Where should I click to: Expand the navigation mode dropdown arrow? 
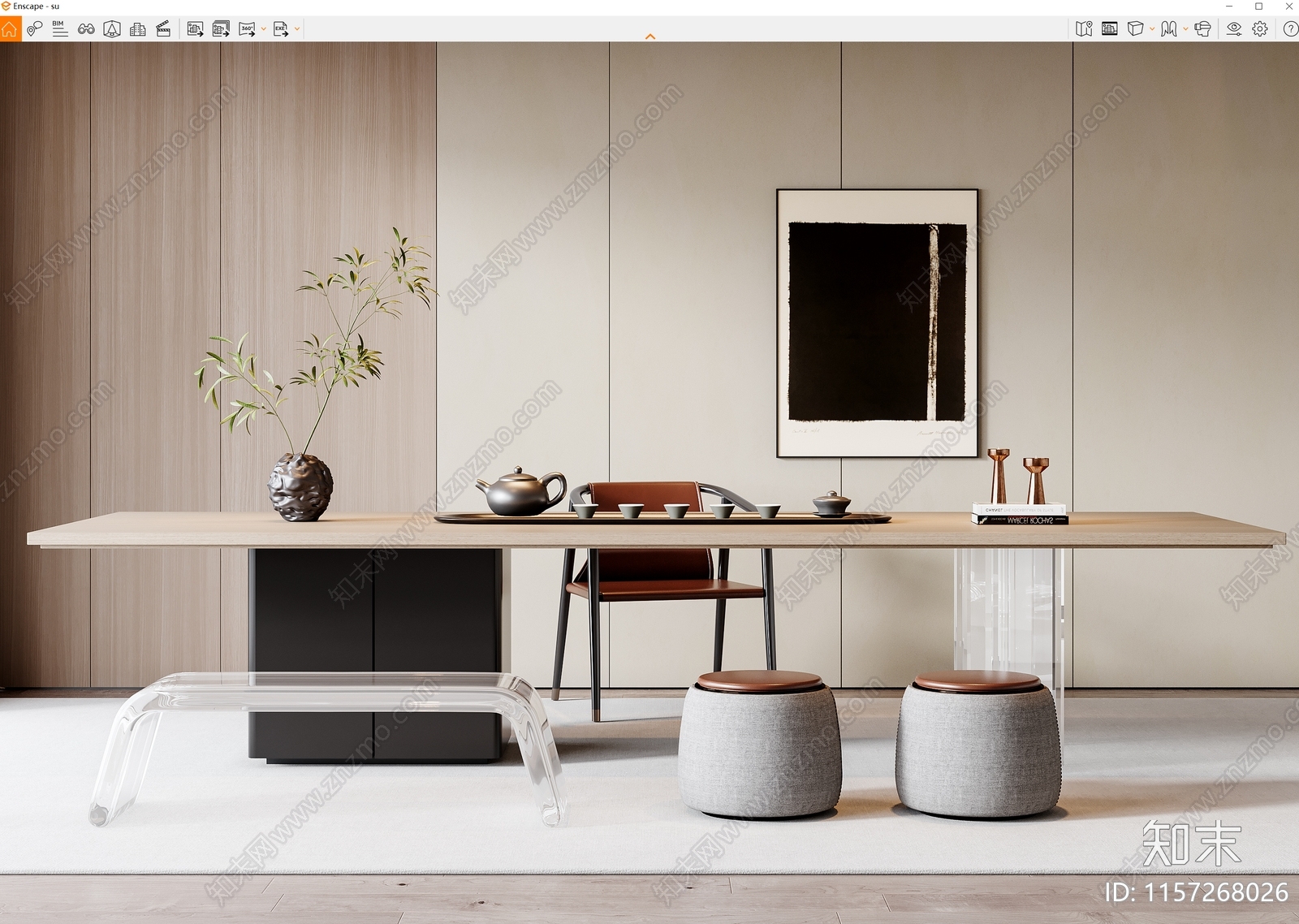coord(1185,29)
